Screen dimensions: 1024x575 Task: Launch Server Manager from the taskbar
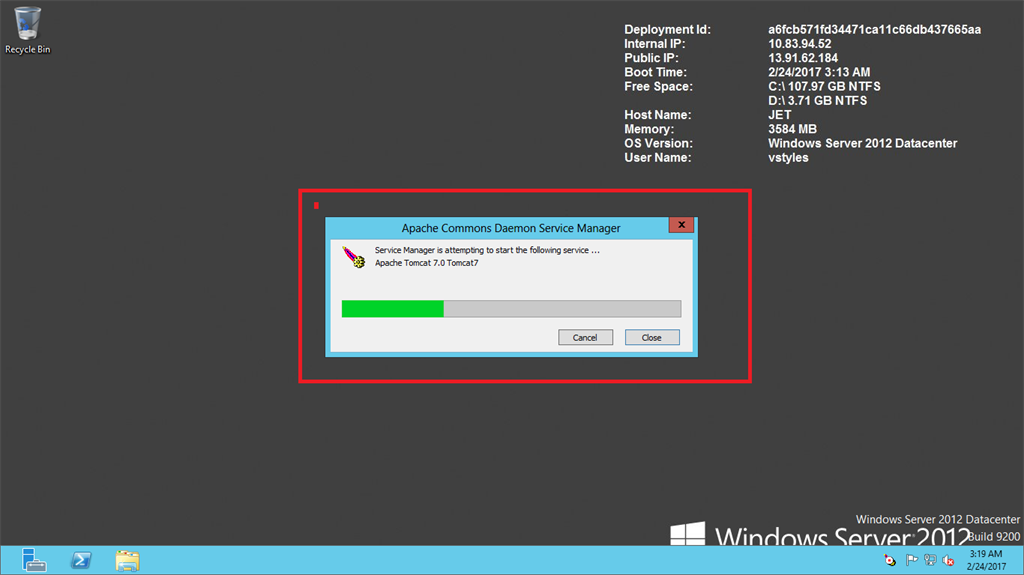tap(33, 561)
